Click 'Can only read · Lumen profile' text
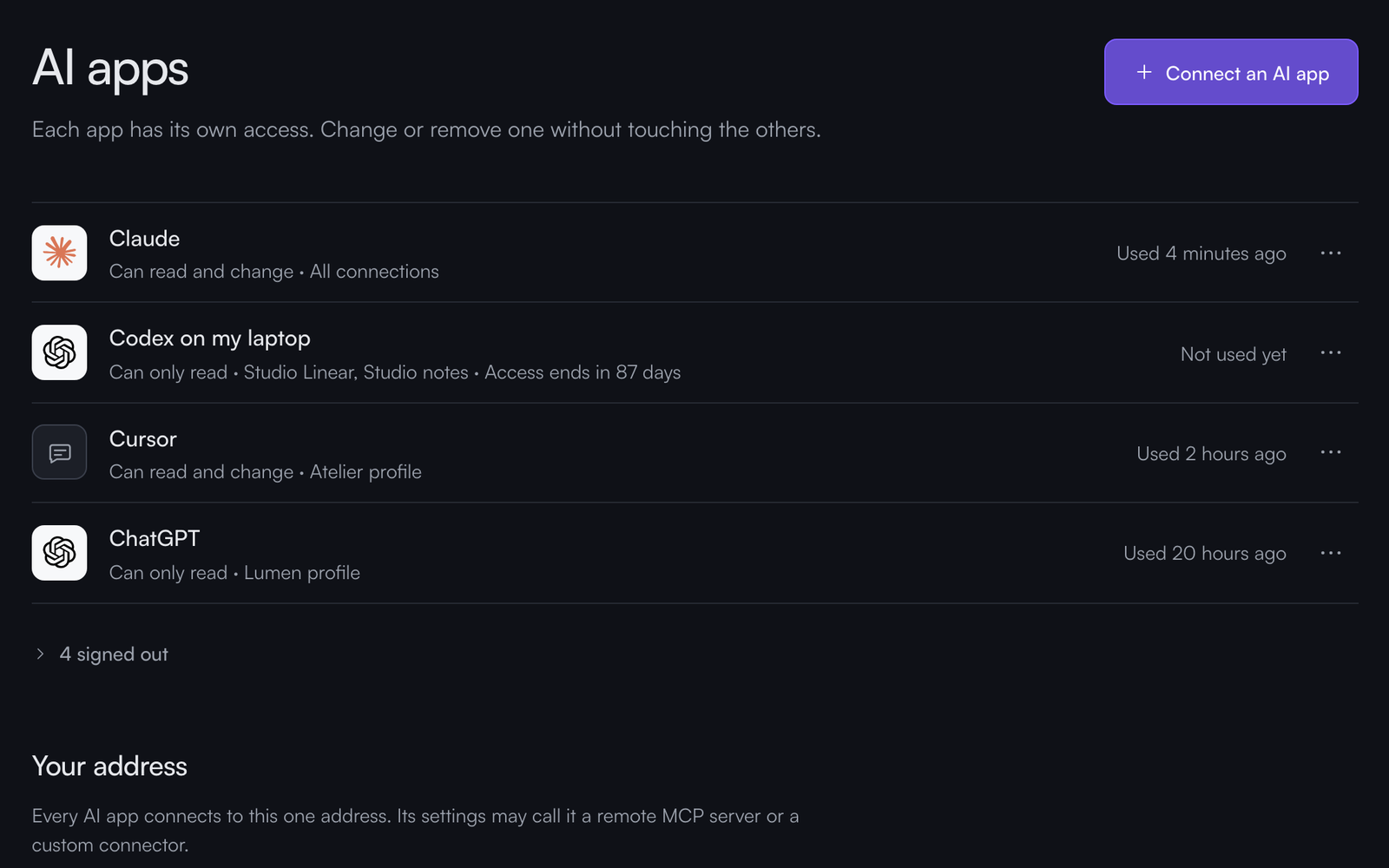1389x868 pixels. 234,573
